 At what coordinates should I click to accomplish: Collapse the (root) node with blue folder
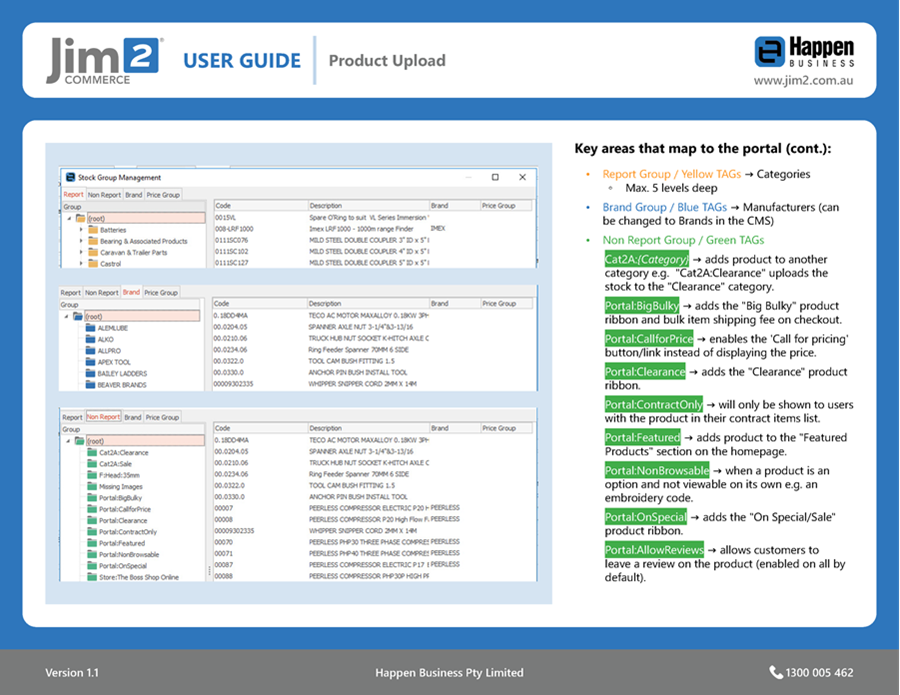[x=67, y=316]
